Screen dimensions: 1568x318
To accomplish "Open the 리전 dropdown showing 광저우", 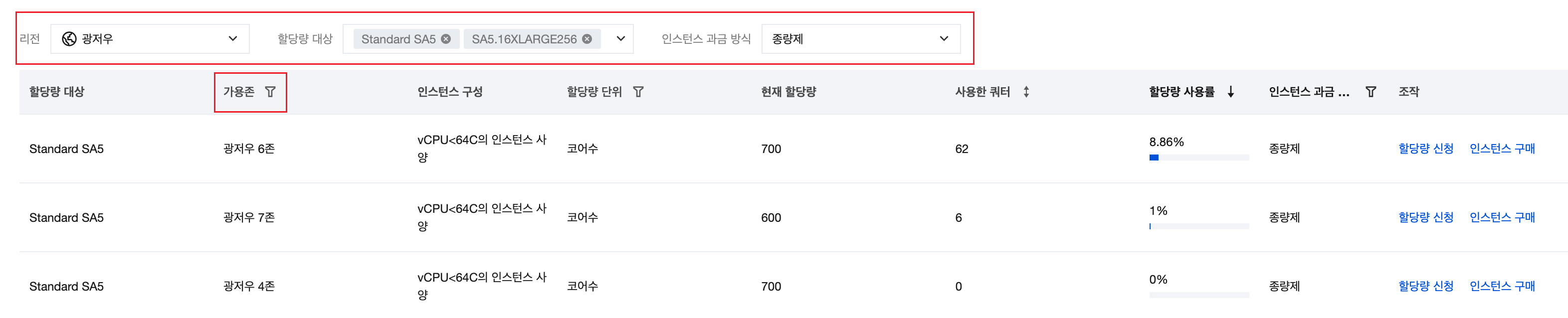I will click(150, 39).
